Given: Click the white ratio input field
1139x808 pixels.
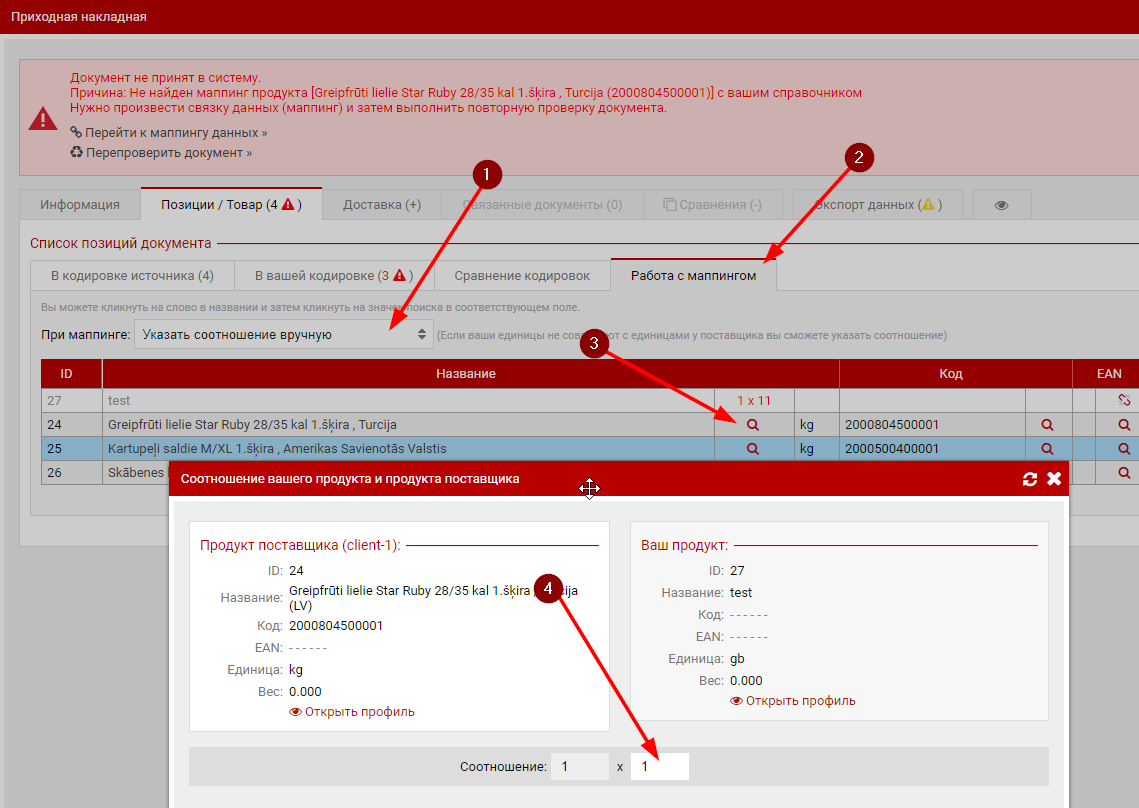Looking at the screenshot, I should (x=659, y=767).
